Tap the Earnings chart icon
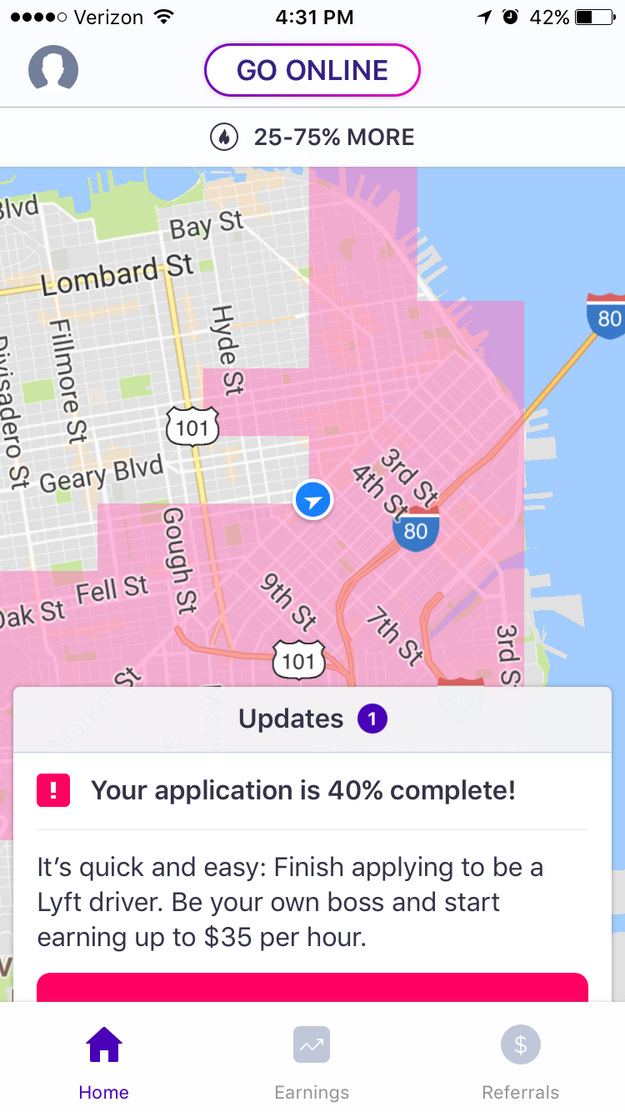Viewport: 625px width, 1112px height. point(312,1046)
